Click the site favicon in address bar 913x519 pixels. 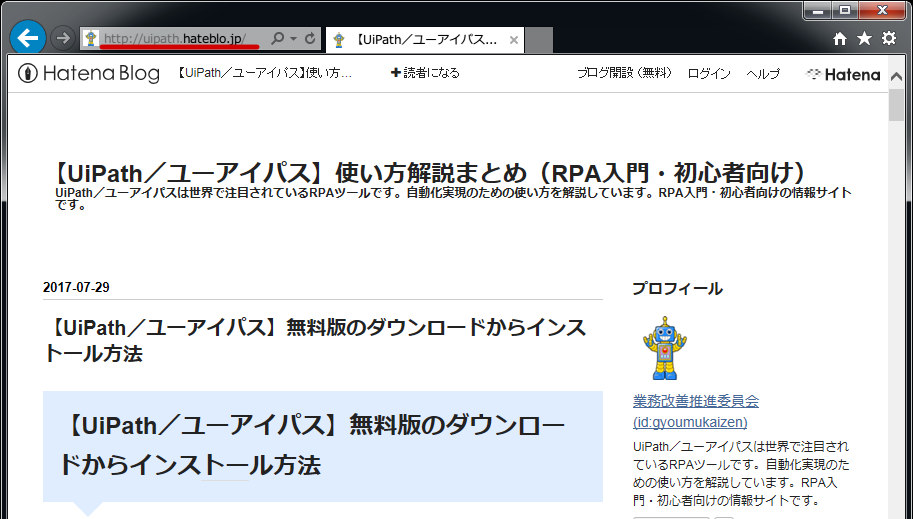(91, 39)
